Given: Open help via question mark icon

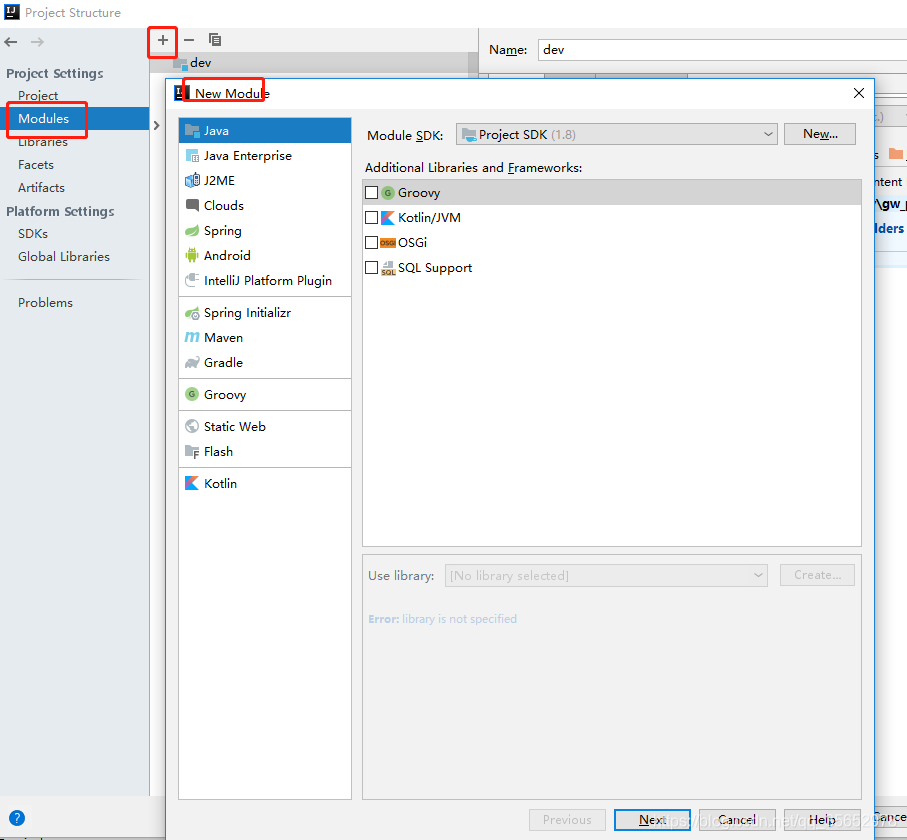Looking at the screenshot, I should [x=17, y=818].
